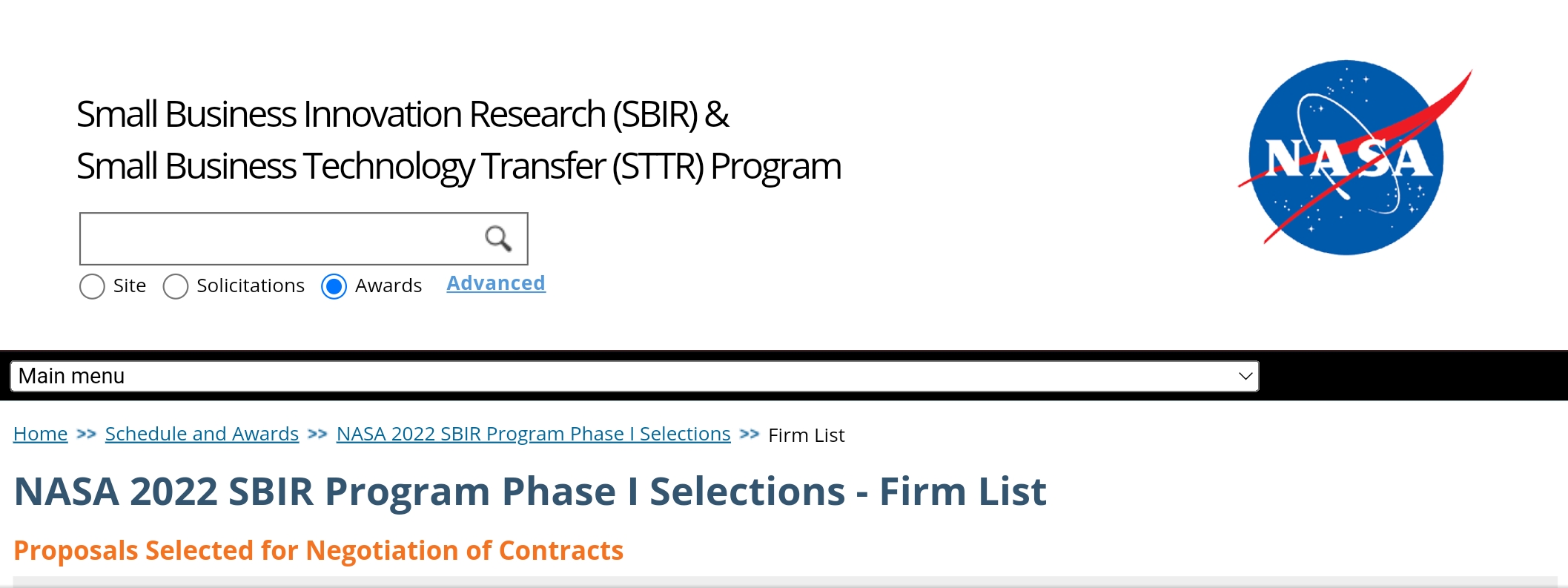Image resolution: width=1568 pixels, height=588 pixels.
Task: Click the chevron arrow on Main menu
Action: click(1245, 376)
